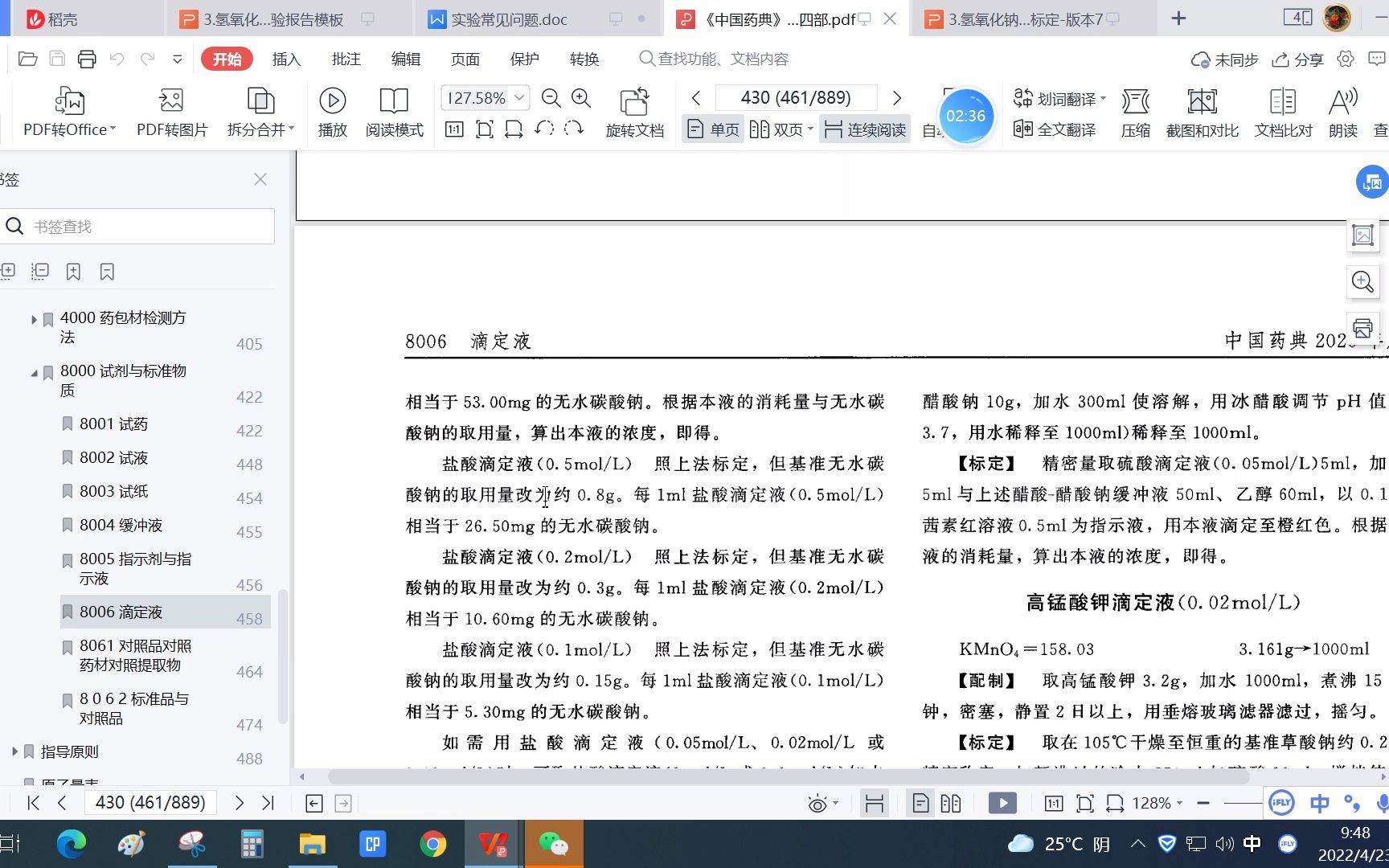Open the 开始 ribbon tab
1389x868 pixels.
(x=227, y=59)
